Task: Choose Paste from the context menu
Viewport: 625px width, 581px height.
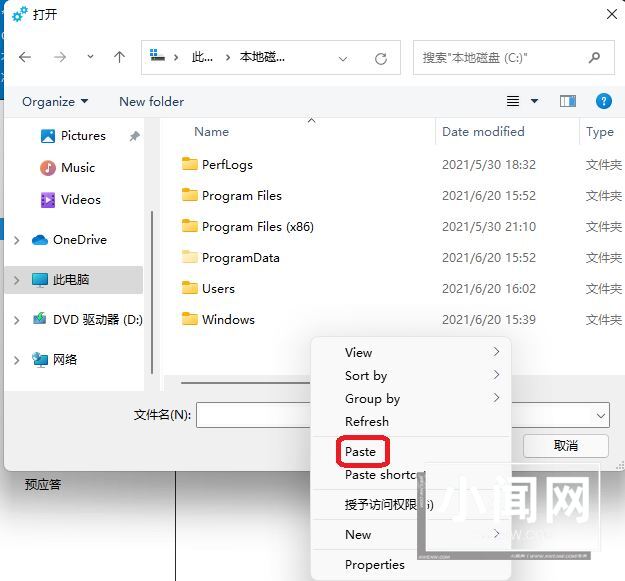Action: (411, 452)
